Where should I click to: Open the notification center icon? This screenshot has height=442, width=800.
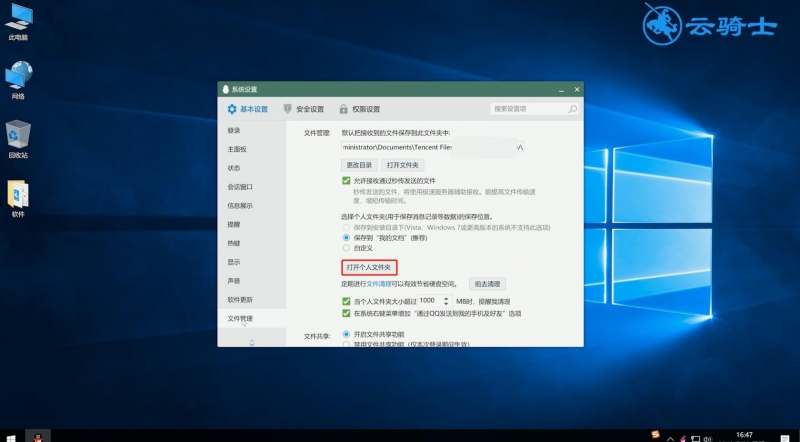(x=785, y=438)
